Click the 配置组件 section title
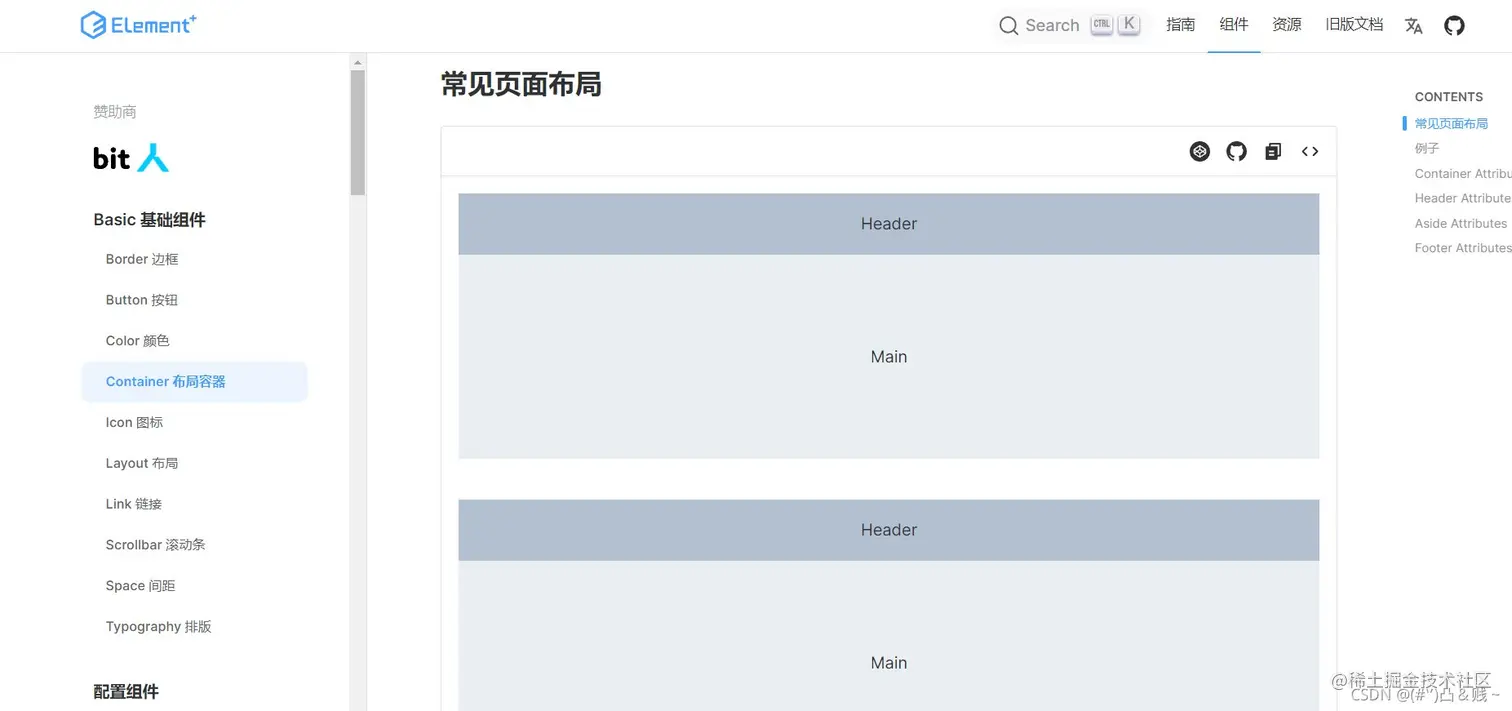1512x711 pixels. click(x=126, y=692)
